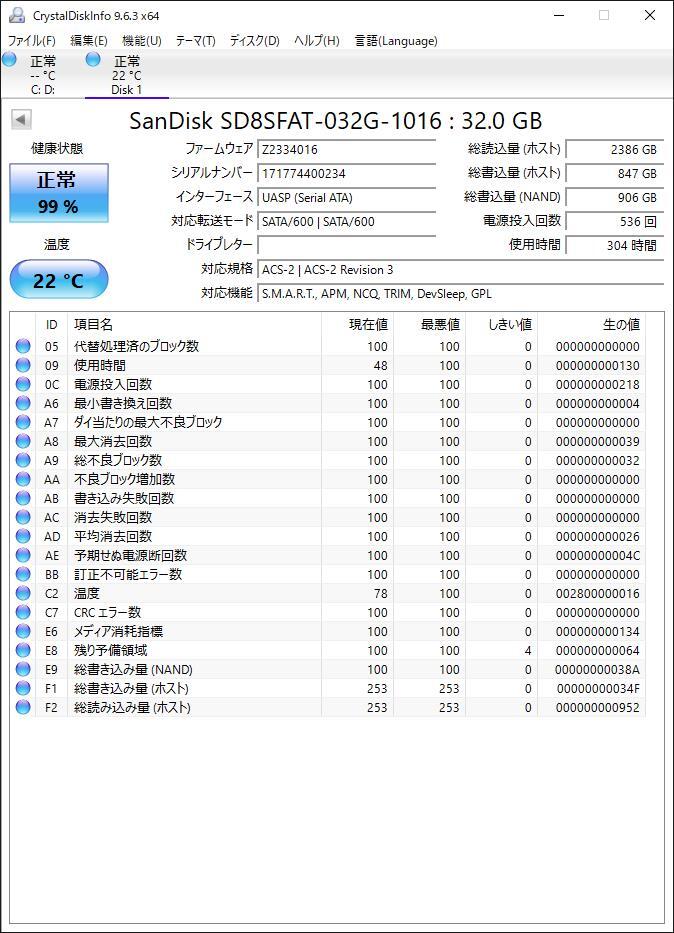Click the status orb for ID A8 row
Image resolution: width=674 pixels, height=933 pixels.
click(x=23, y=441)
